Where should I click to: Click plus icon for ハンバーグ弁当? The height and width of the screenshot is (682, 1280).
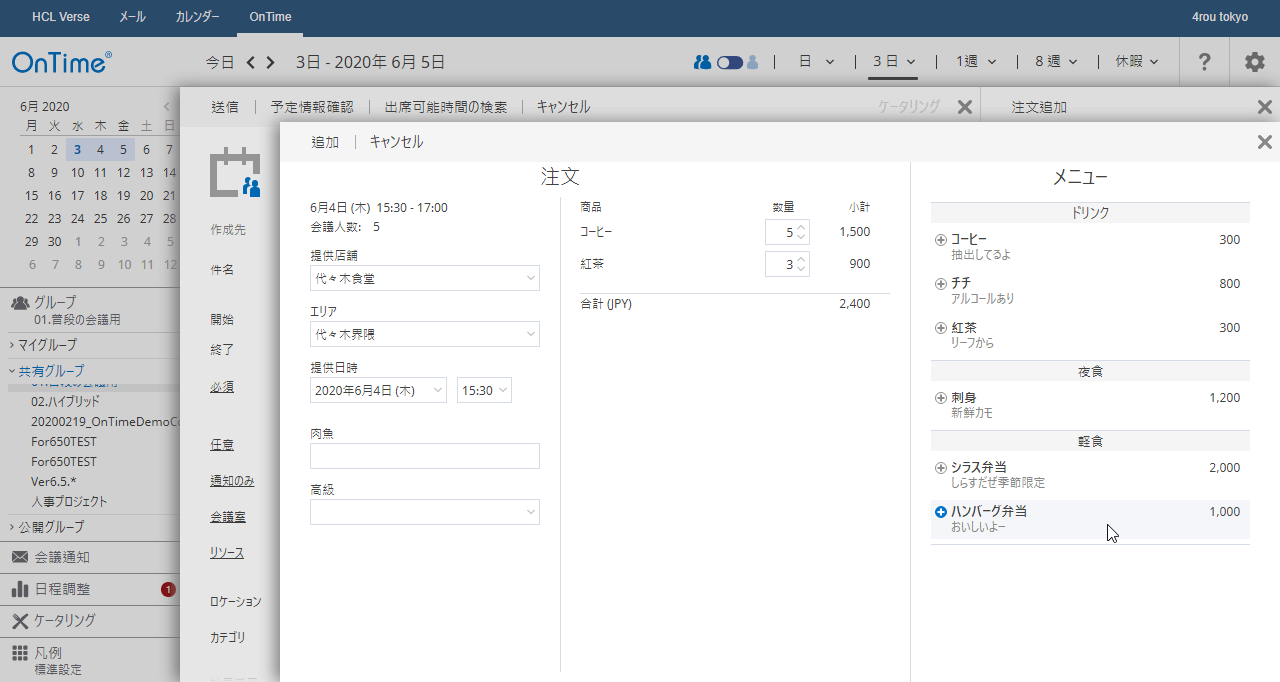[940, 512]
